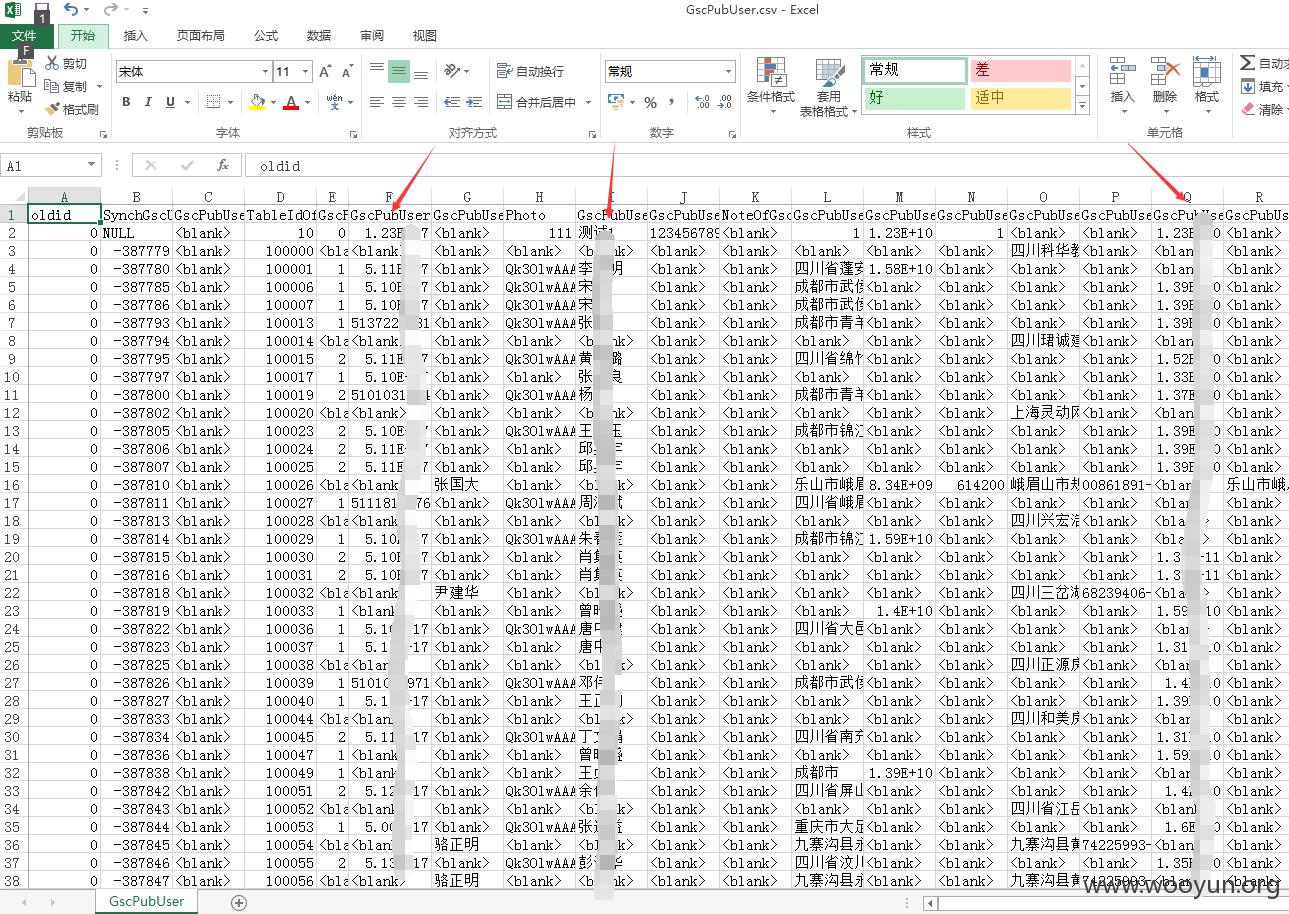This screenshot has width=1289, height=914.
Task: Click the Percent Style (%) icon
Action: pos(650,102)
